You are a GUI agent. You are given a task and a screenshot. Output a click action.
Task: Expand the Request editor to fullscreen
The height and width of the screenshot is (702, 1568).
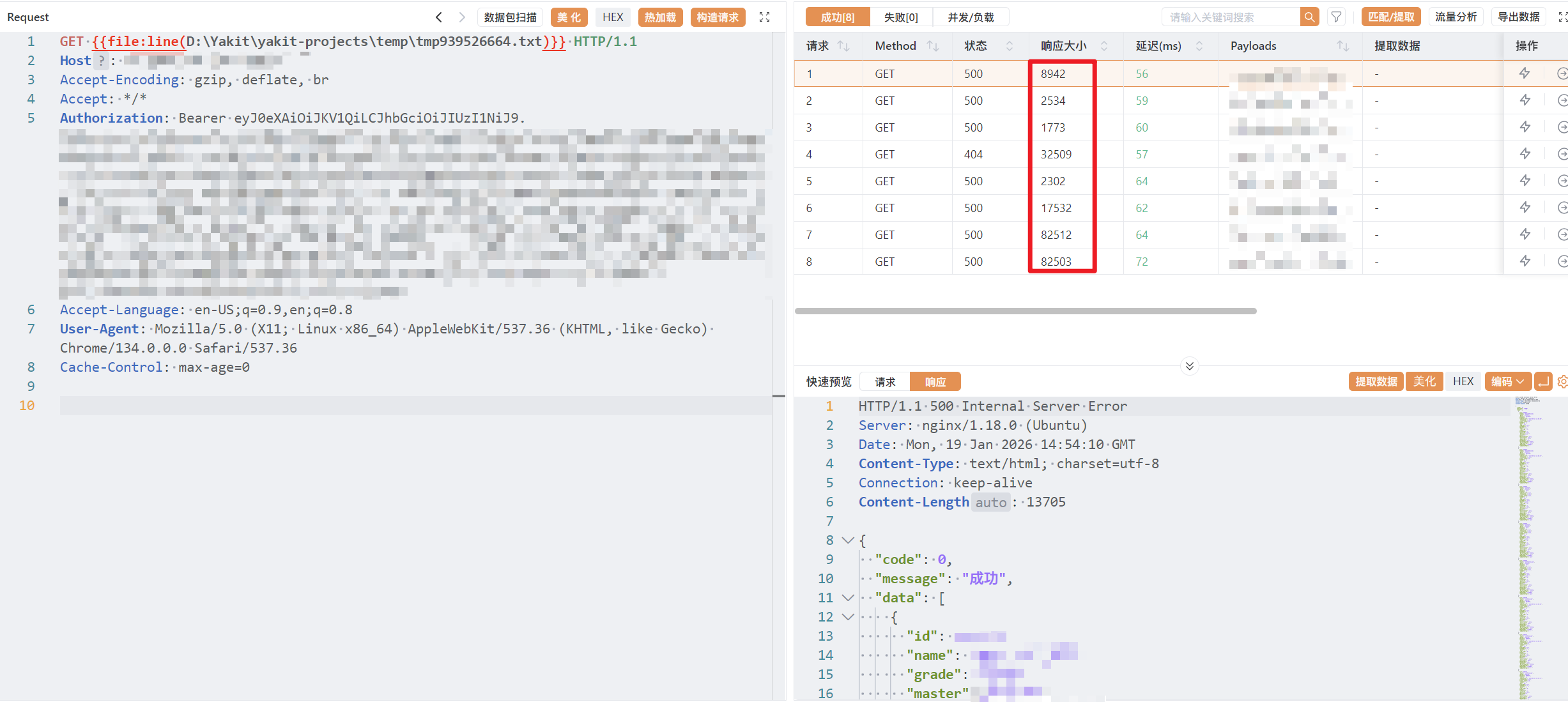764,17
